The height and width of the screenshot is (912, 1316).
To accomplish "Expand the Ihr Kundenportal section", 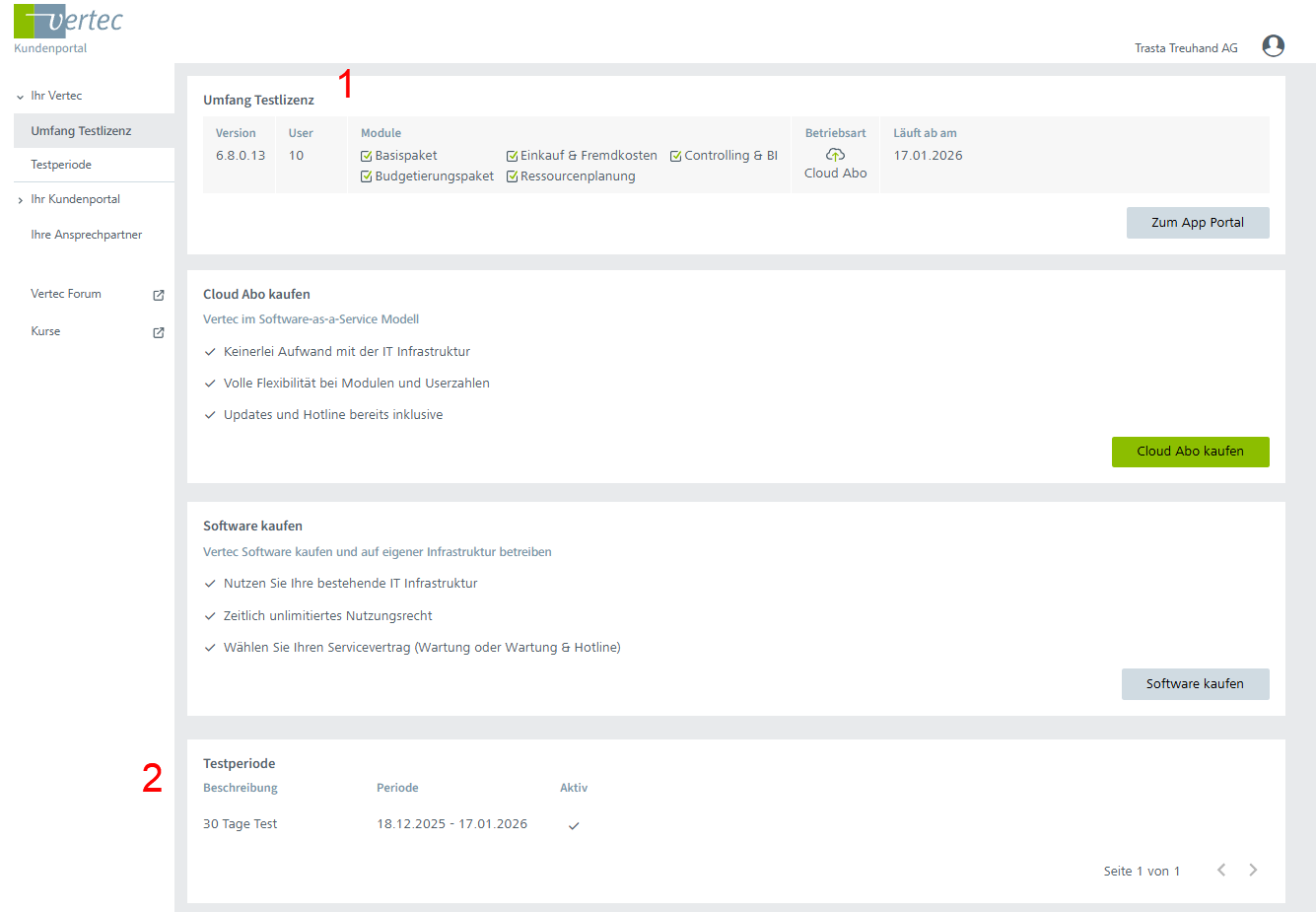I will point(21,200).
